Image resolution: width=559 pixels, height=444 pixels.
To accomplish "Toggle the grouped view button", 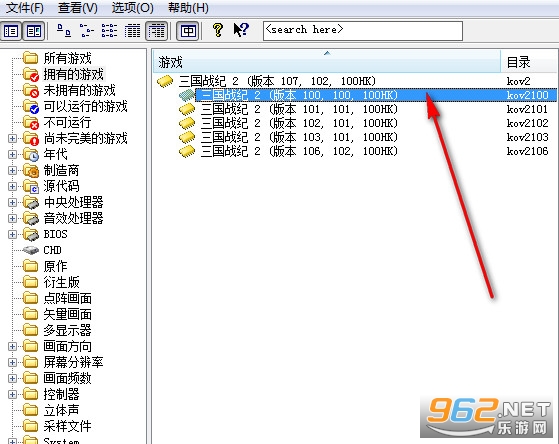I will [x=157, y=31].
